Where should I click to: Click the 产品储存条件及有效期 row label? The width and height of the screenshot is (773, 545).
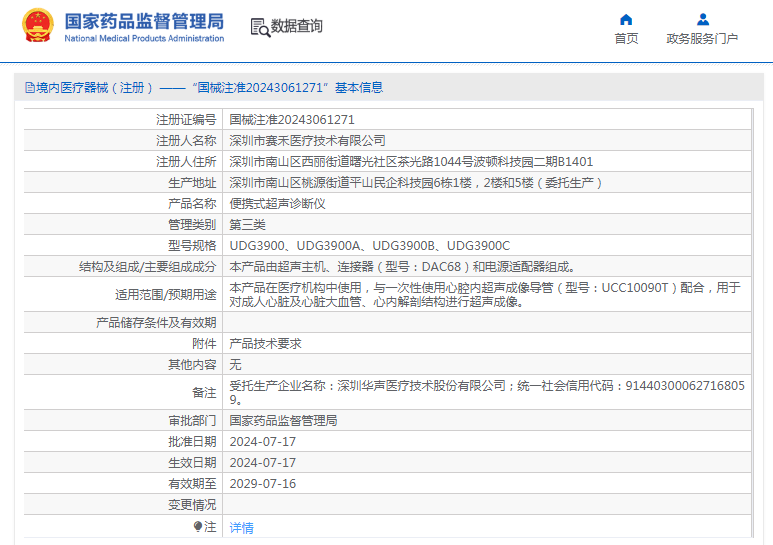[156, 322]
